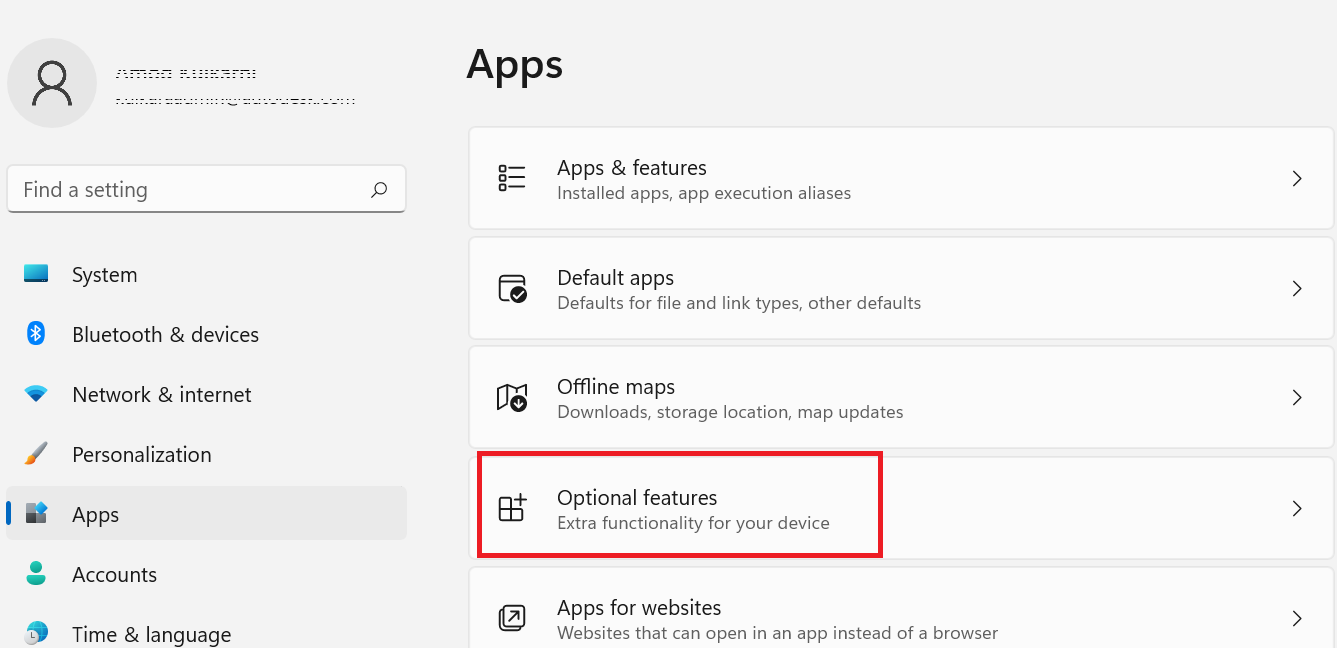Click the Apps & features list icon

pyautogui.click(x=512, y=179)
